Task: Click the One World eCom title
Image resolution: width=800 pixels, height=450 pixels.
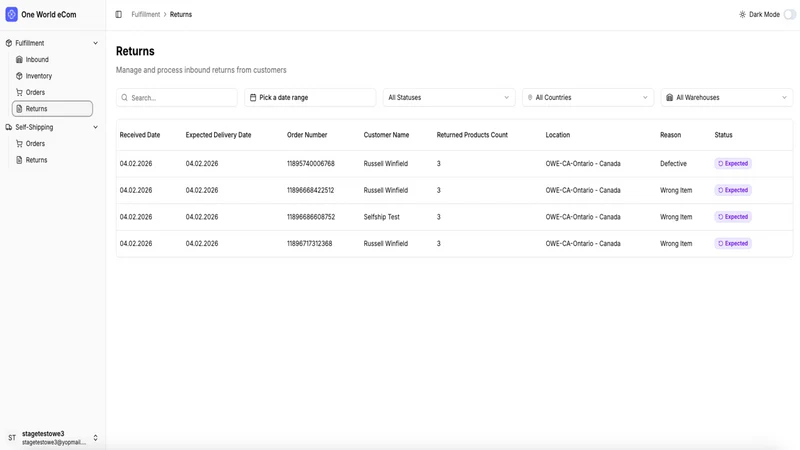Action: pyautogui.click(x=48, y=14)
